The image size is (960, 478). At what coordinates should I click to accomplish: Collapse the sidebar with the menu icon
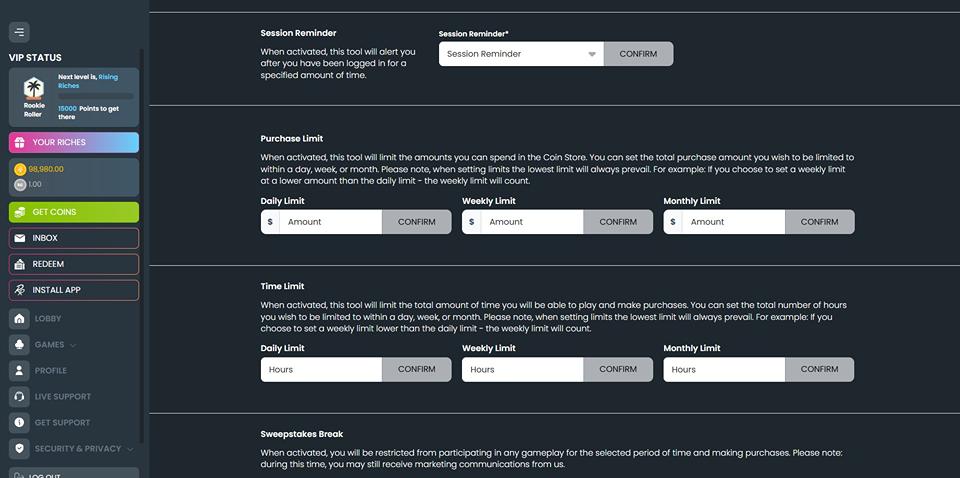(x=19, y=32)
